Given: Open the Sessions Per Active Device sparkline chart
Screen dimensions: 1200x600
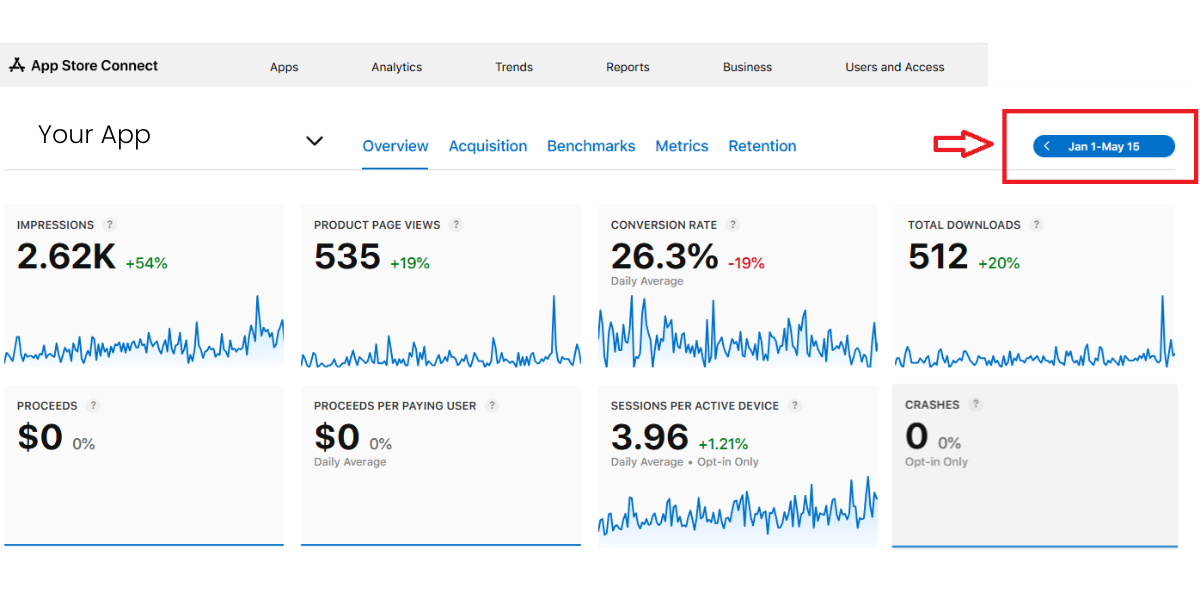Looking at the screenshot, I should tap(738, 508).
